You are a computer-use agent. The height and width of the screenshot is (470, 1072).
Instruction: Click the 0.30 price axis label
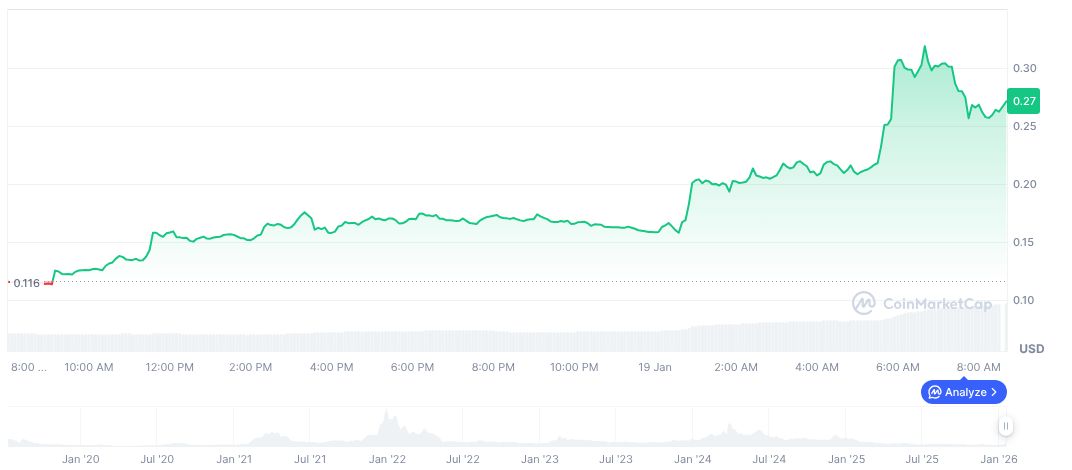point(1024,68)
